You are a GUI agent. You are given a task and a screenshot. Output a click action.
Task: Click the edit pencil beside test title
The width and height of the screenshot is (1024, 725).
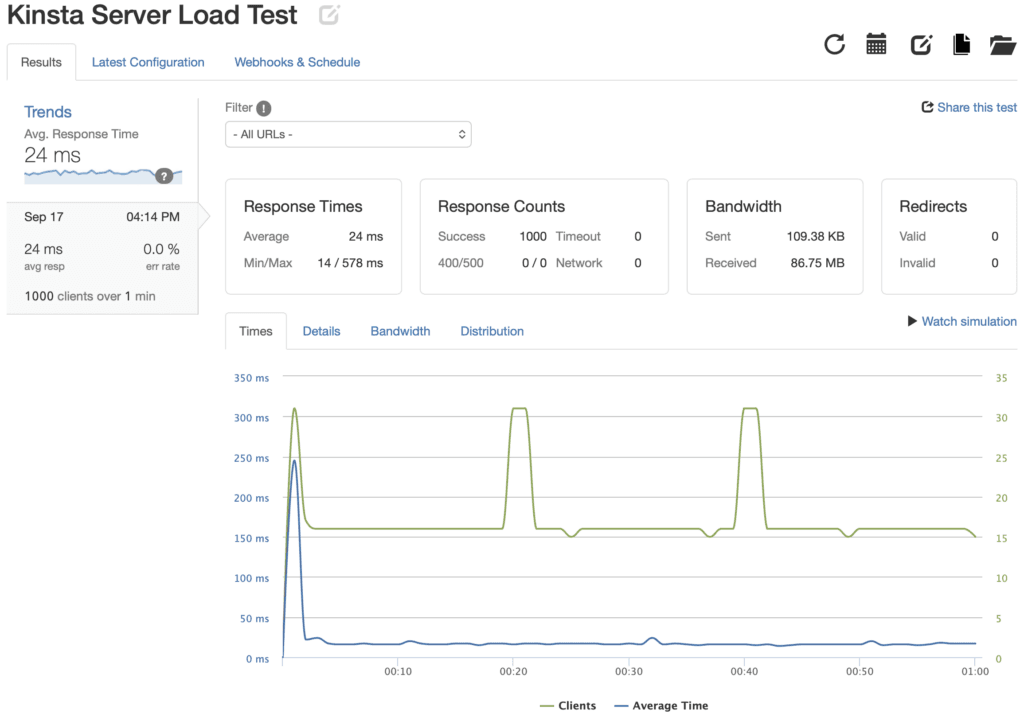(x=329, y=14)
